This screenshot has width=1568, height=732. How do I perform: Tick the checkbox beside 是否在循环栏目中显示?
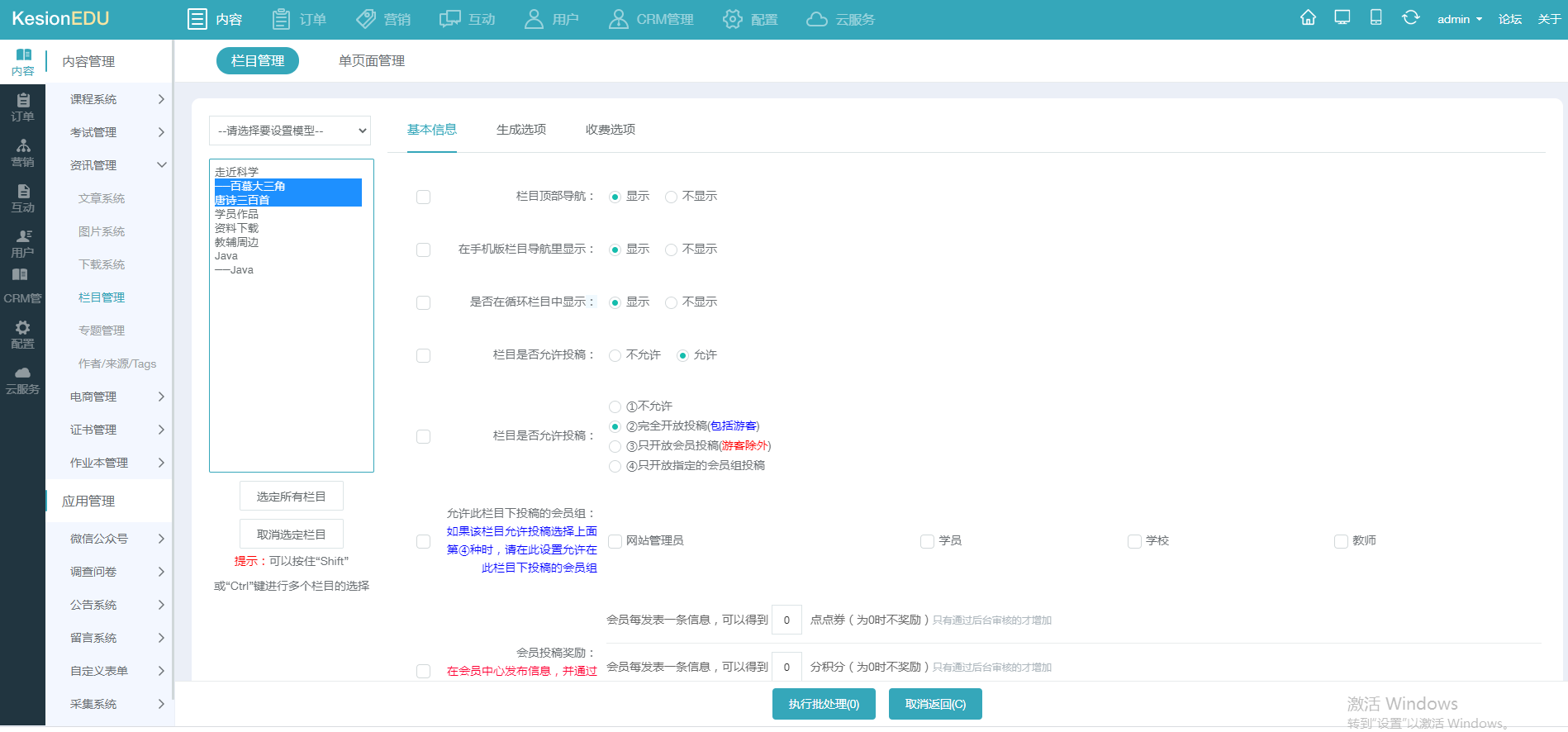tap(424, 303)
